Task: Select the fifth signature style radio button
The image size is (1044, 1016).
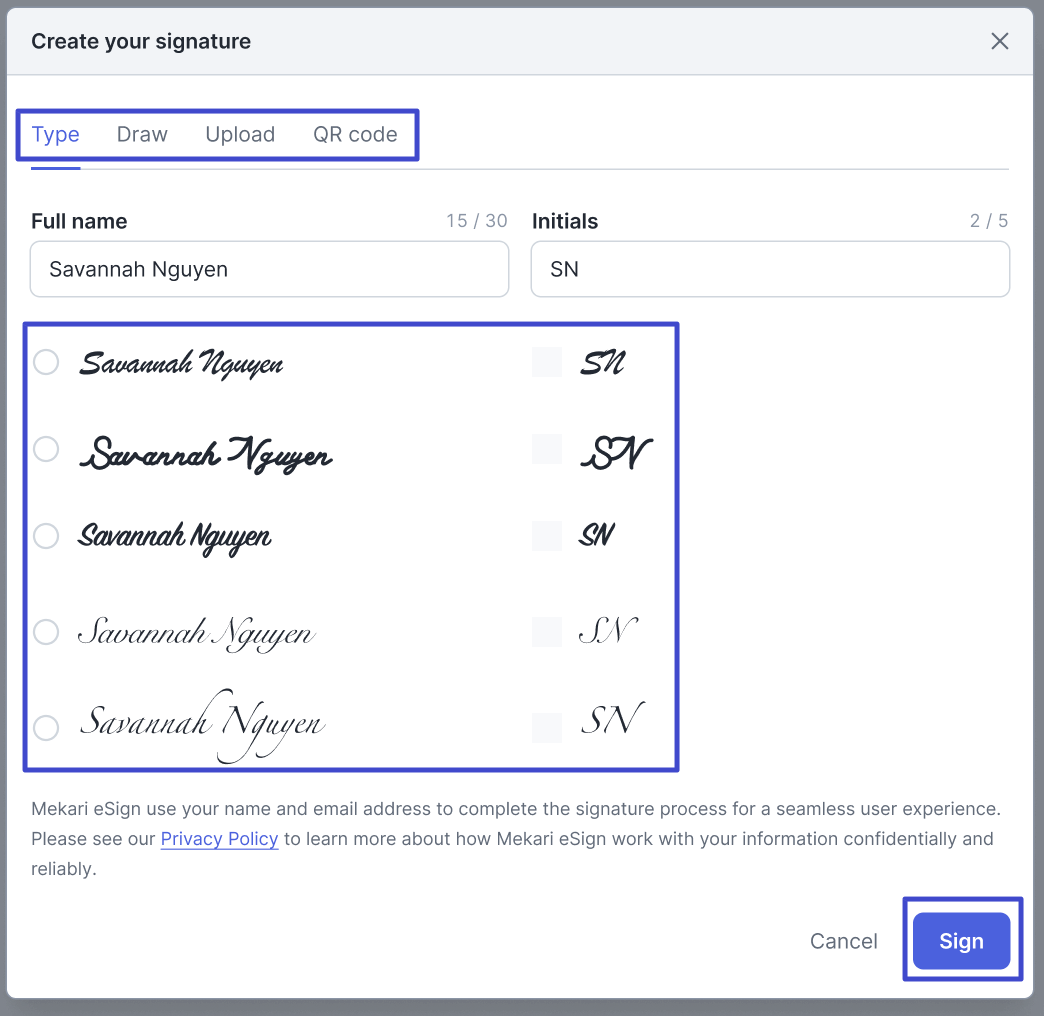Action: click(46, 727)
